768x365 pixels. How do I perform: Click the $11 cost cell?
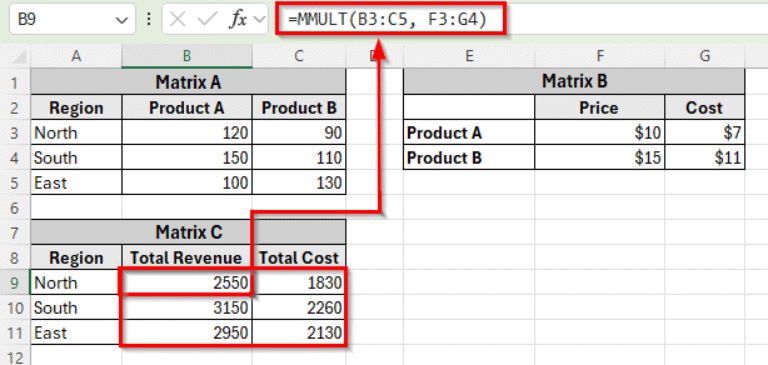pyautogui.click(x=704, y=158)
